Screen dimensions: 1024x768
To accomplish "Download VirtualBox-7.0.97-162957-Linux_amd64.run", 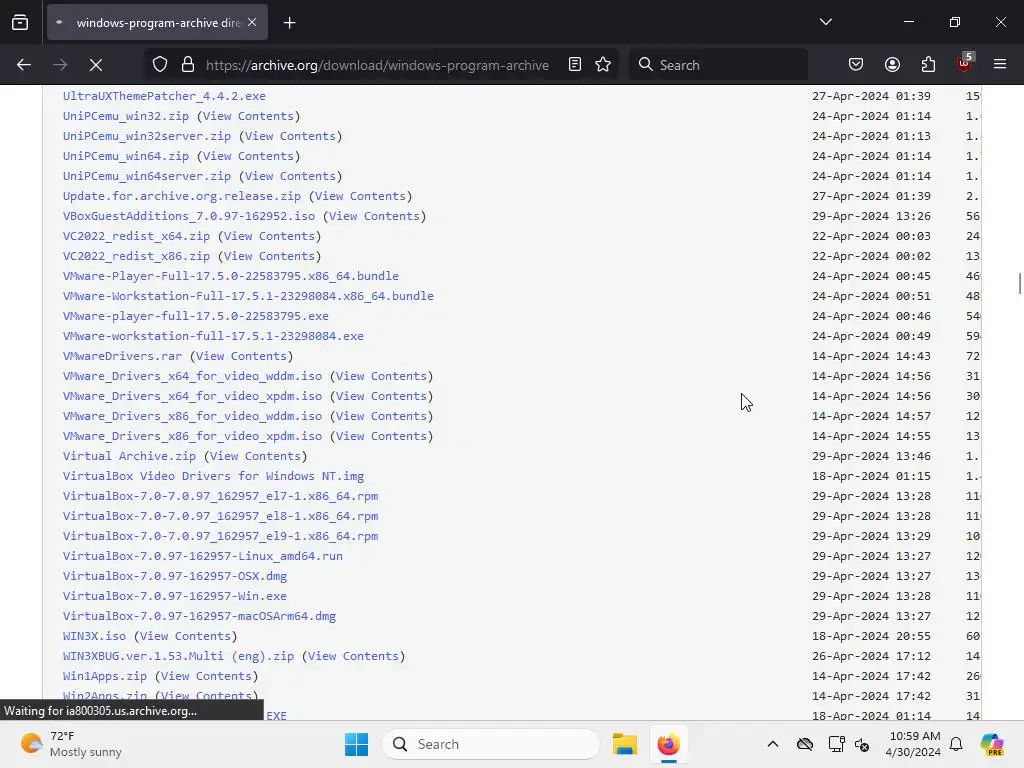I will [x=202, y=556].
